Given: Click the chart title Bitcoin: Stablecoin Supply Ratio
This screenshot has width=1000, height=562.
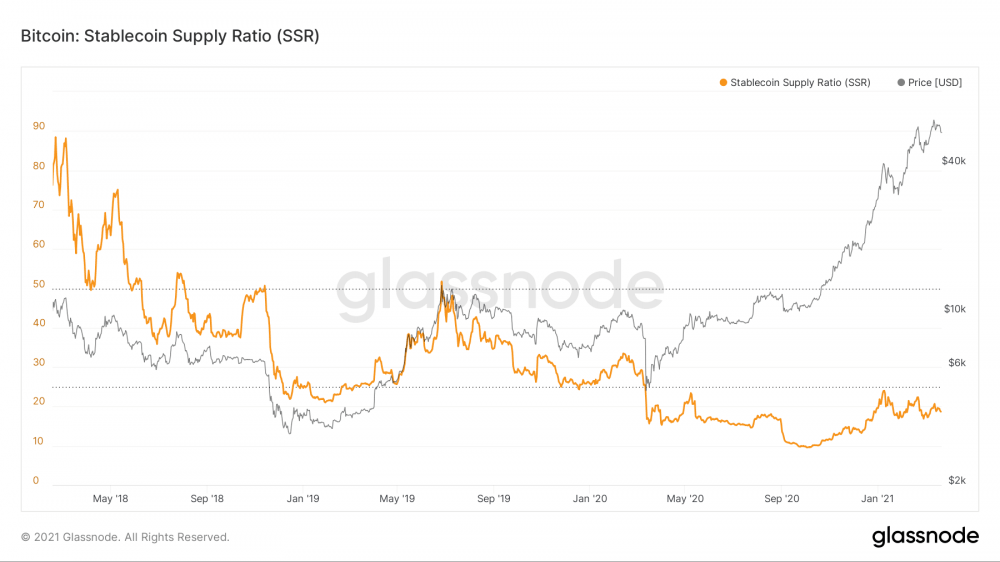Looking at the screenshot, I should 170,35.
